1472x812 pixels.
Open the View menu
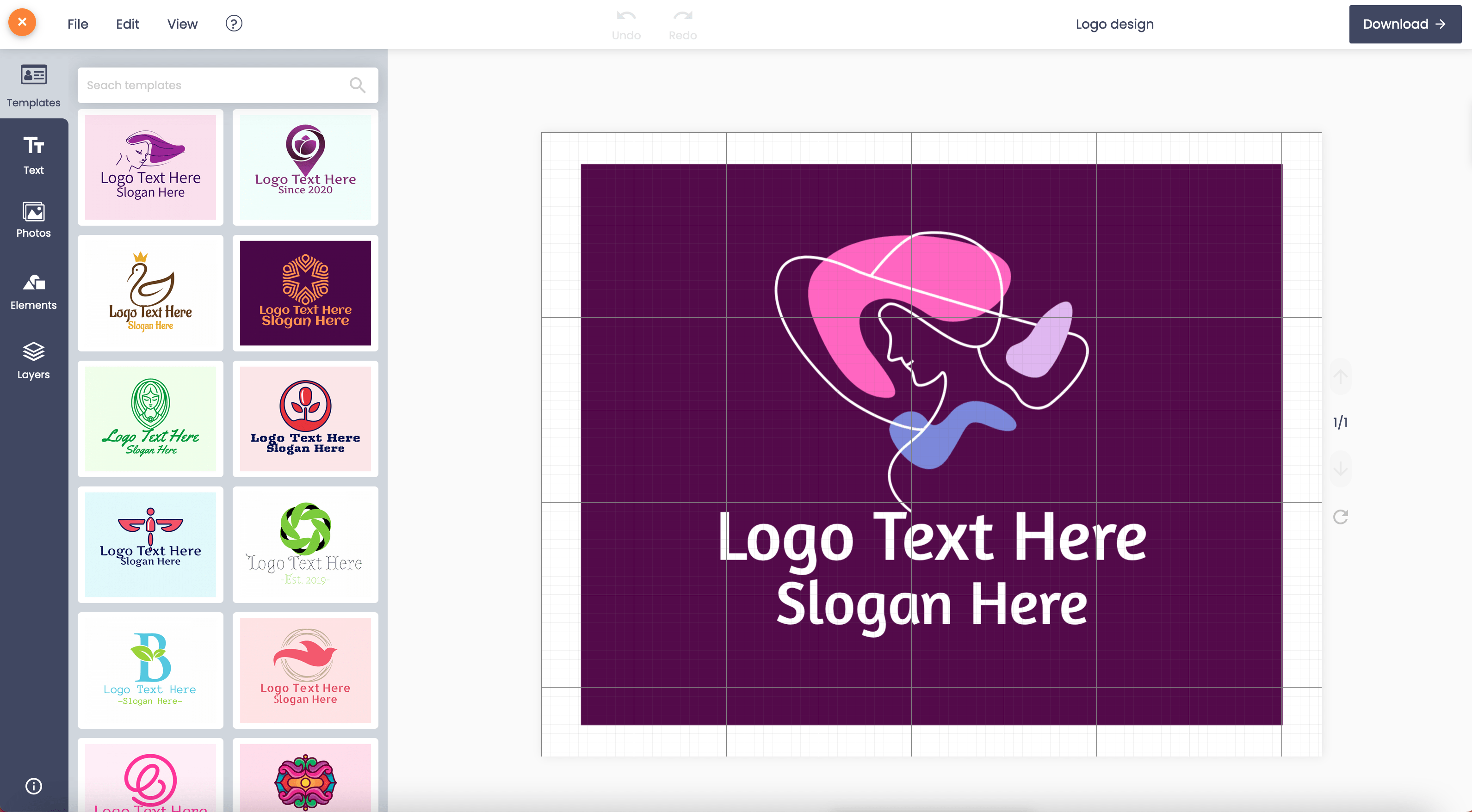click(x=182, y=24)
